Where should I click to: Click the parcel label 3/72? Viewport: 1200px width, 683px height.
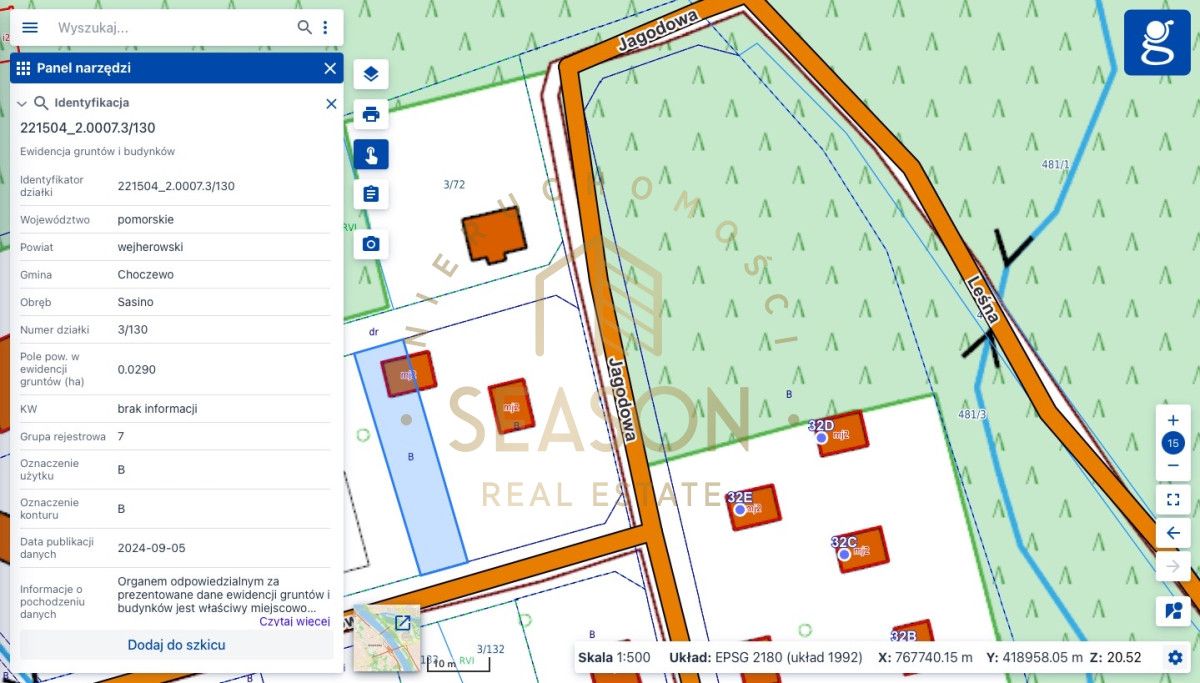454,184
